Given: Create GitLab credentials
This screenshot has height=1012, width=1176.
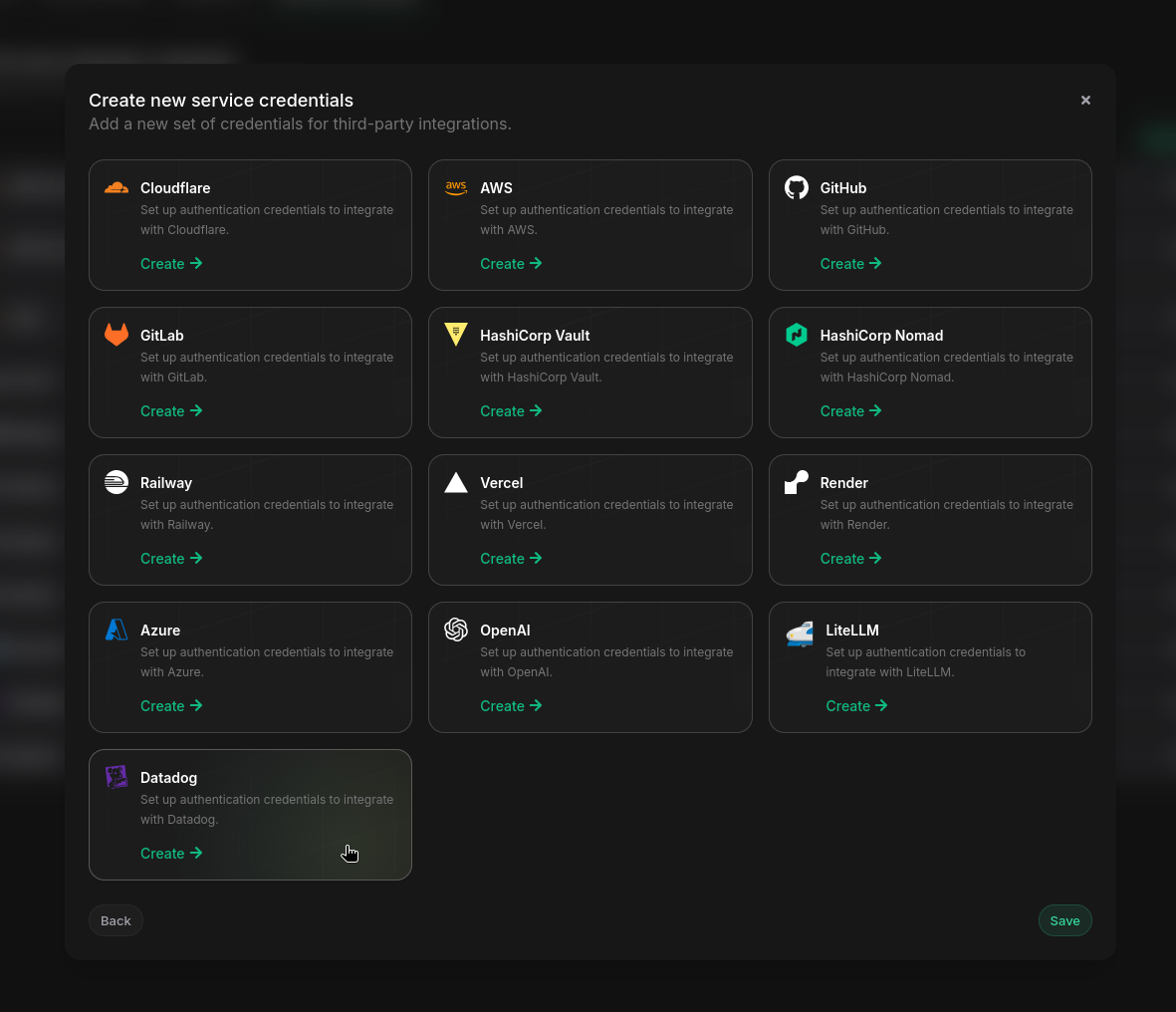Looking at the screenshot, I should pos(171,411).
